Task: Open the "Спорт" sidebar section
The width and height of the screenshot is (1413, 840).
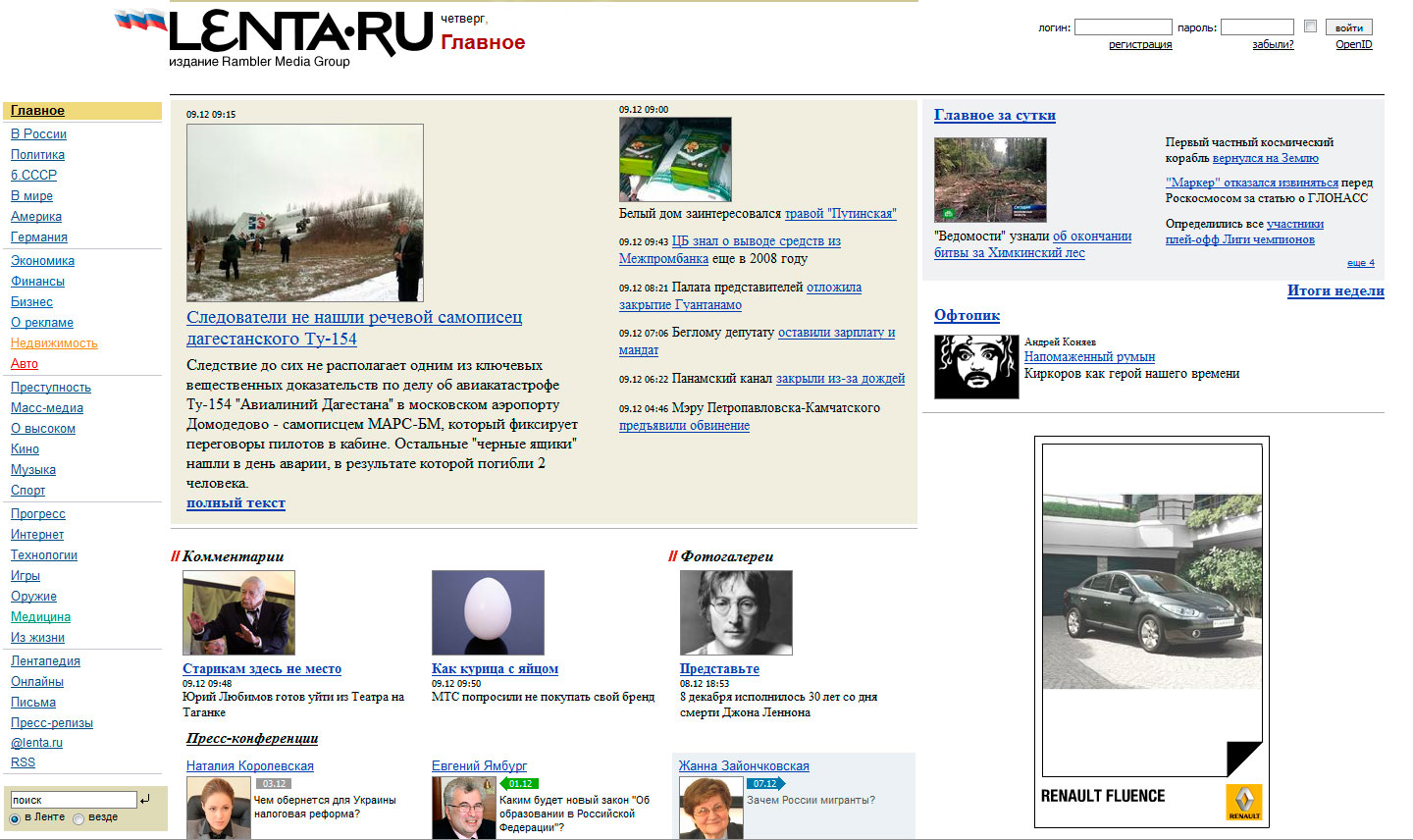Action: click(27, 491)
